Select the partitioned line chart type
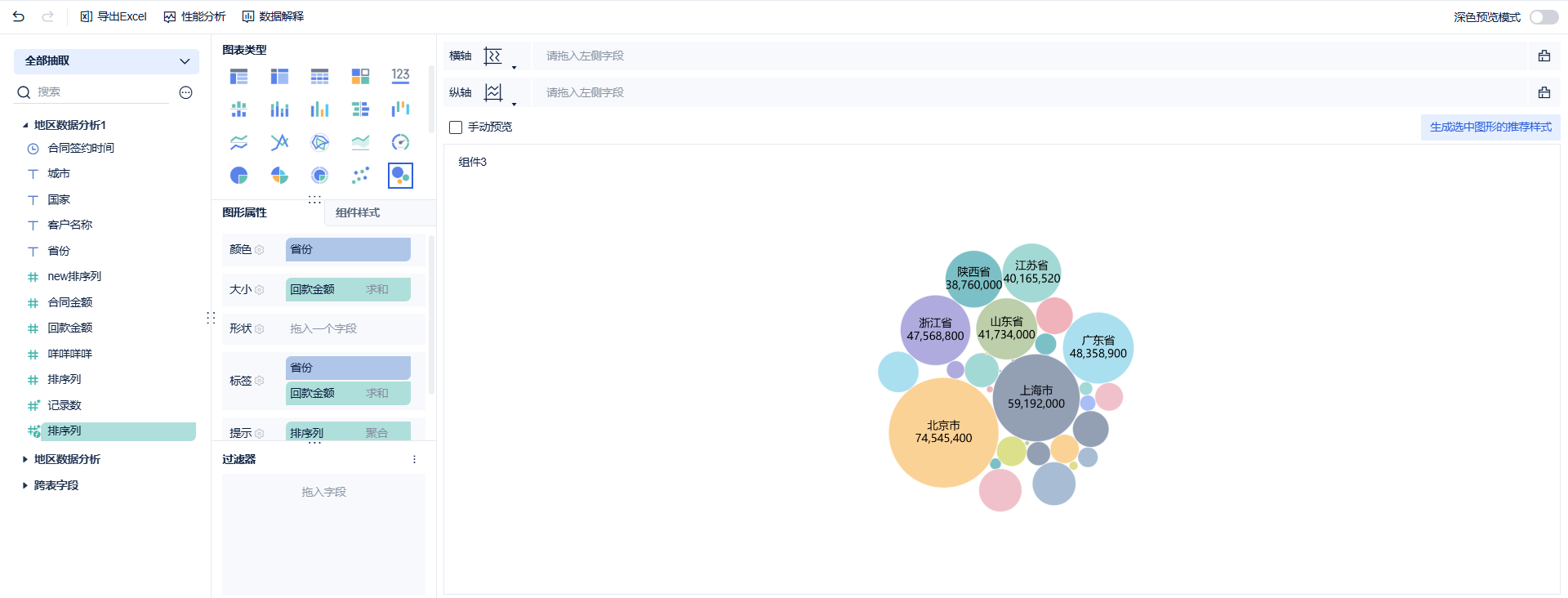This screenshot has height=598, width=1568. (x=238, y=142)
